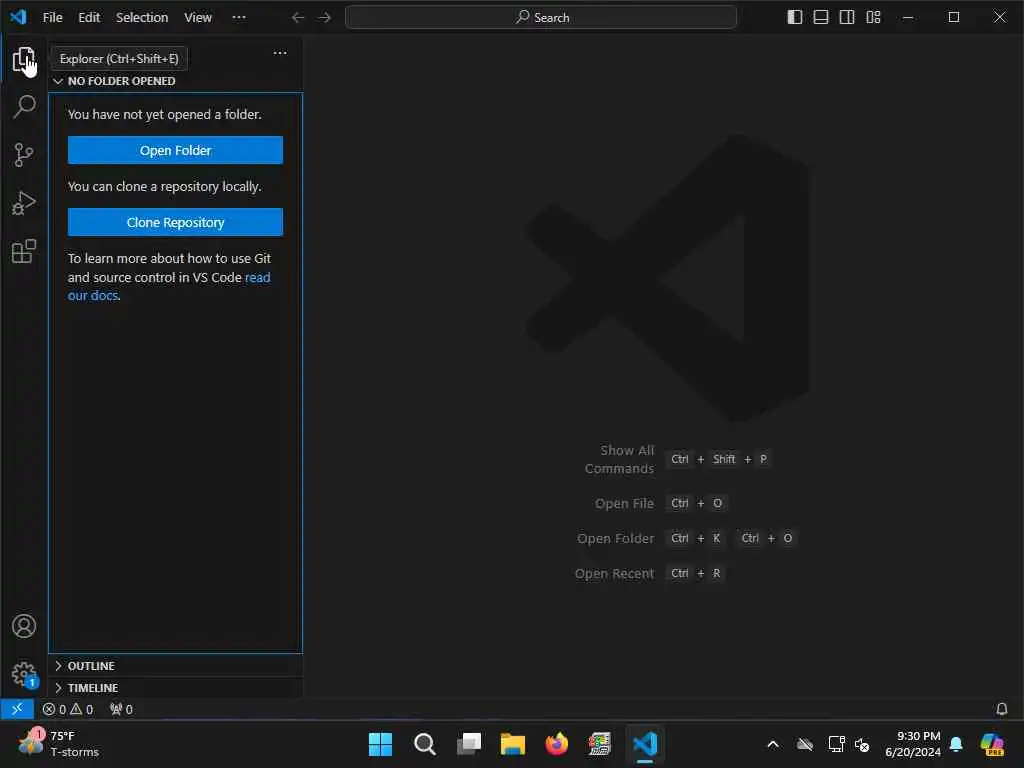
Task: Go forward with the right arrow
Action: [x=325, y=18]
